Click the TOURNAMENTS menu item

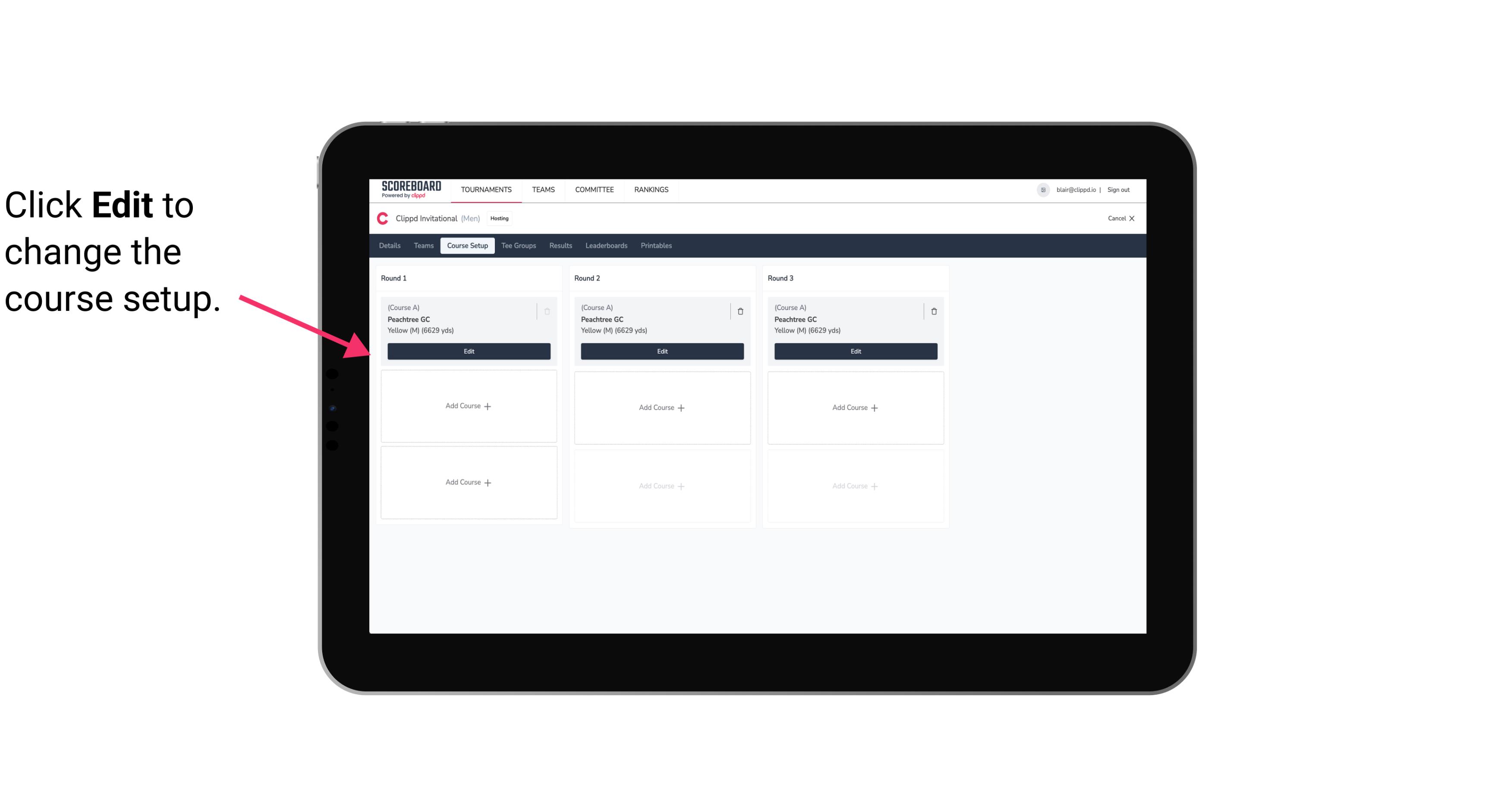(x=487, y=189)
